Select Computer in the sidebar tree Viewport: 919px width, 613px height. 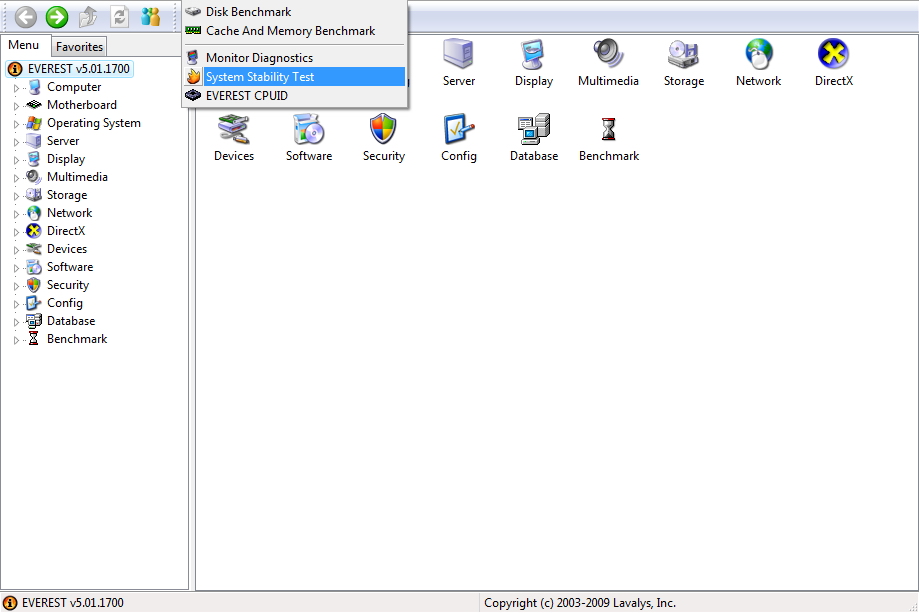(x=74, y=87)
